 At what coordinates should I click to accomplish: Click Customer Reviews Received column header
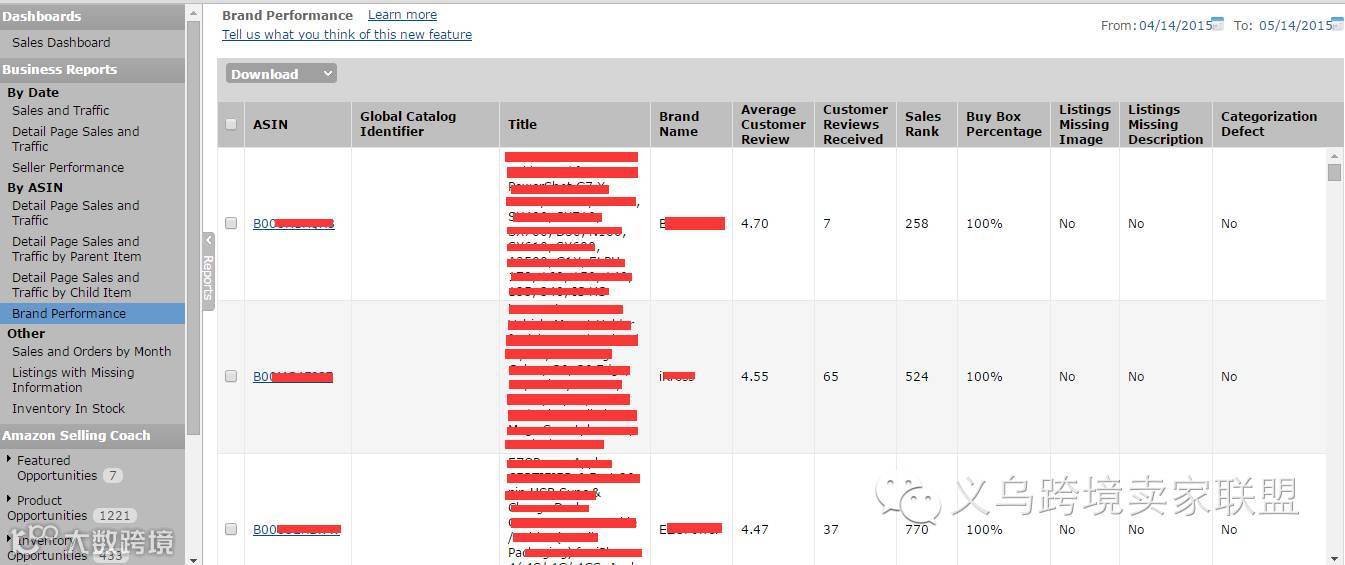(855, 124)
